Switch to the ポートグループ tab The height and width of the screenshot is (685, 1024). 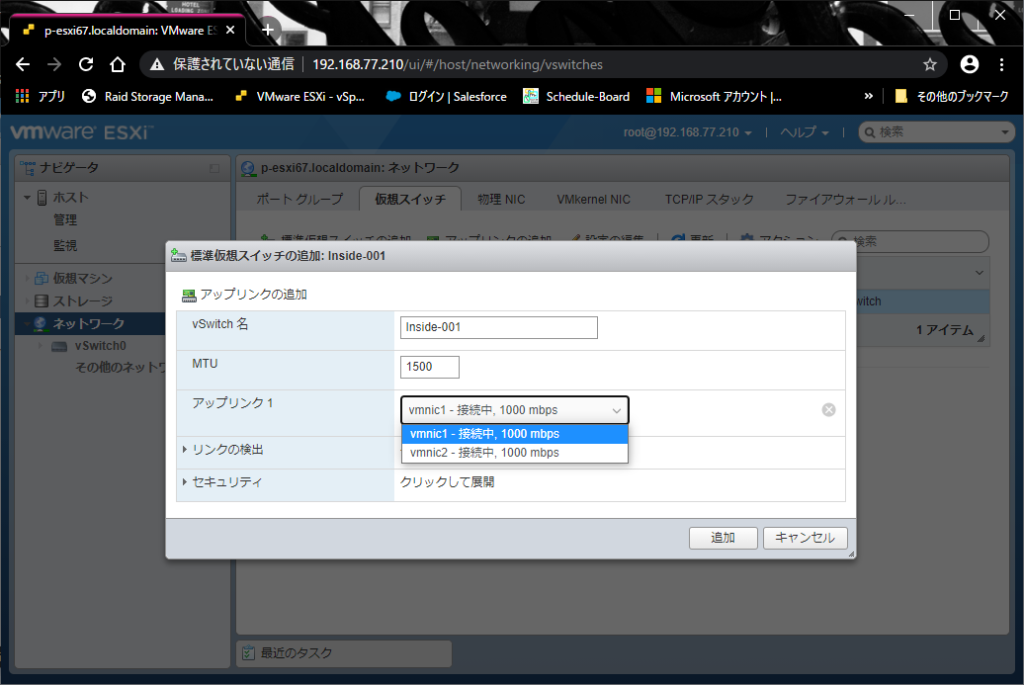[300, 199]
